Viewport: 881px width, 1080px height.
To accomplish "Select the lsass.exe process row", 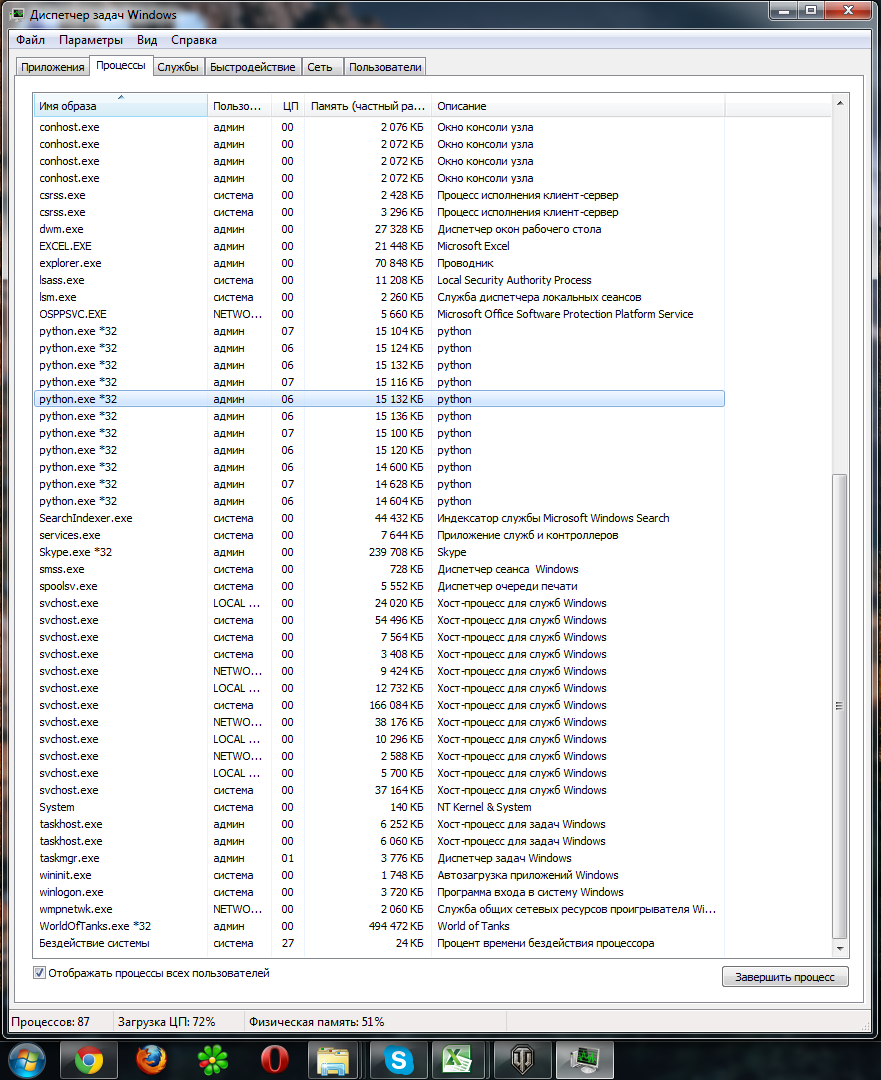I will pos(379,280).
